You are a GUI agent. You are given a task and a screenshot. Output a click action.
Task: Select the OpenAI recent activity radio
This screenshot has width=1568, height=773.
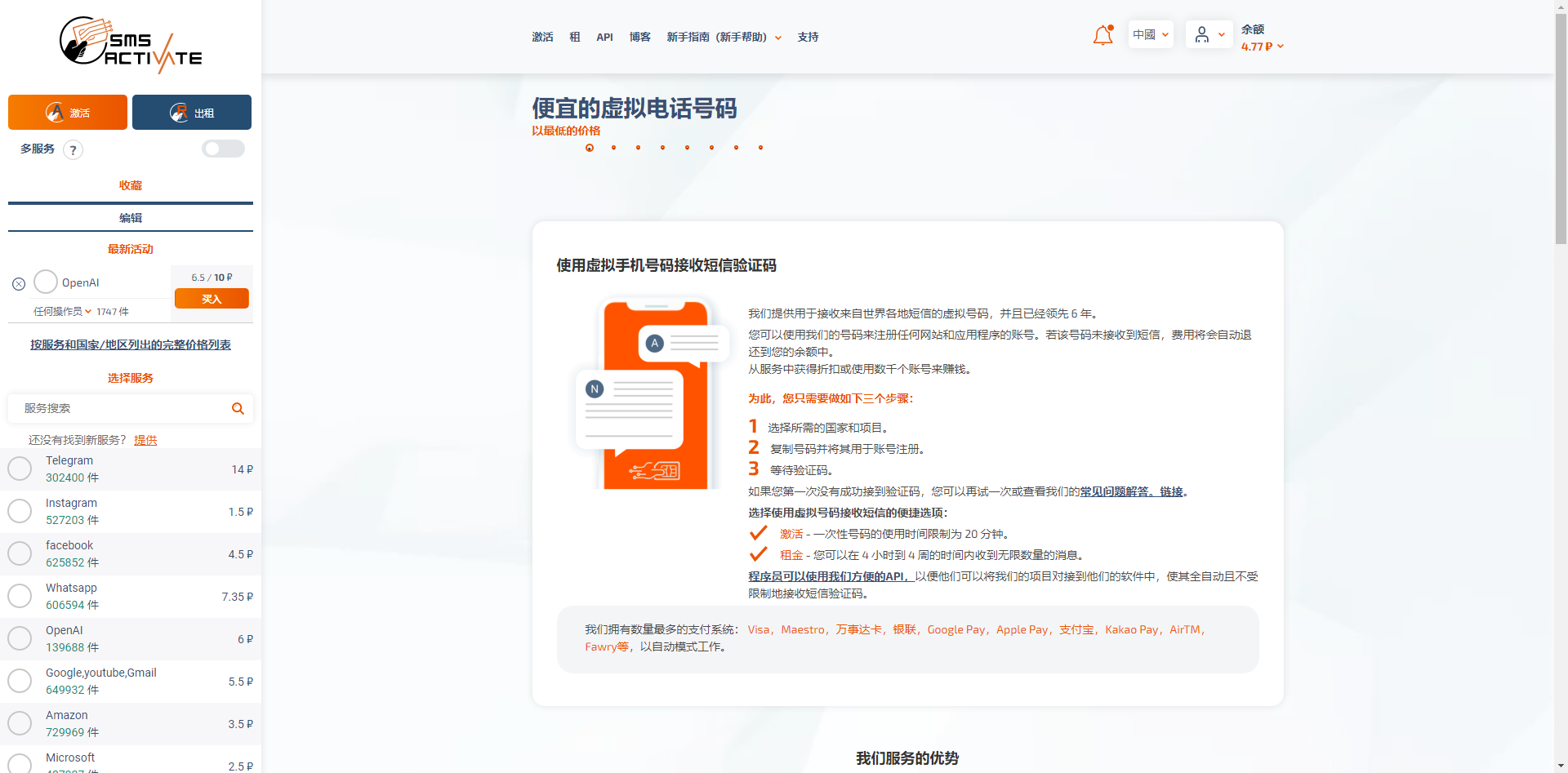tap(46, 282)
